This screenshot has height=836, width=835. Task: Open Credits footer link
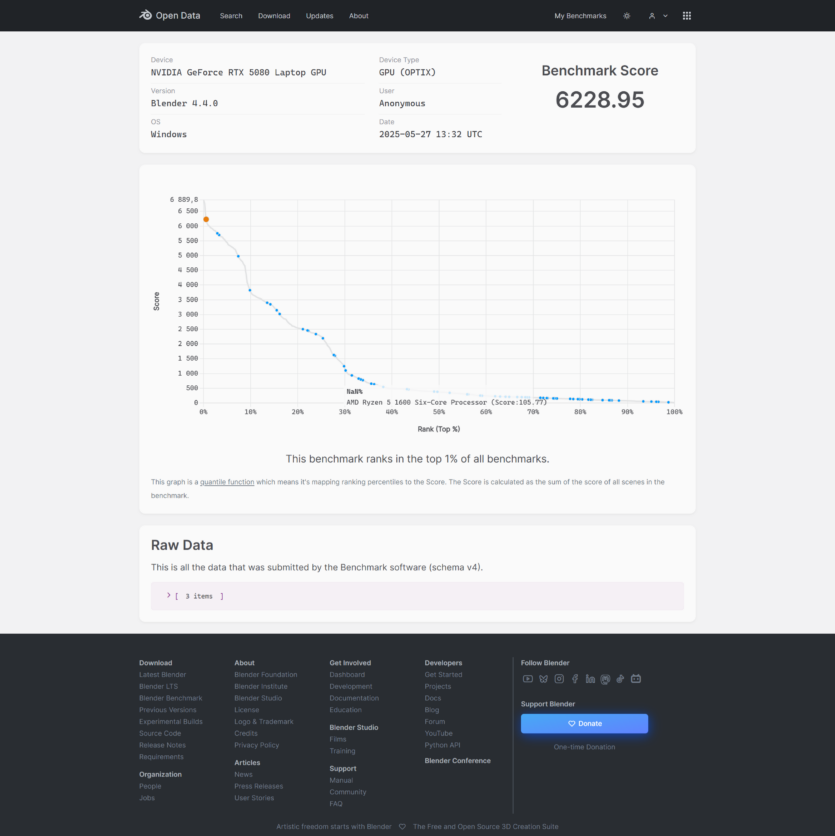click(x=246, y=733)
